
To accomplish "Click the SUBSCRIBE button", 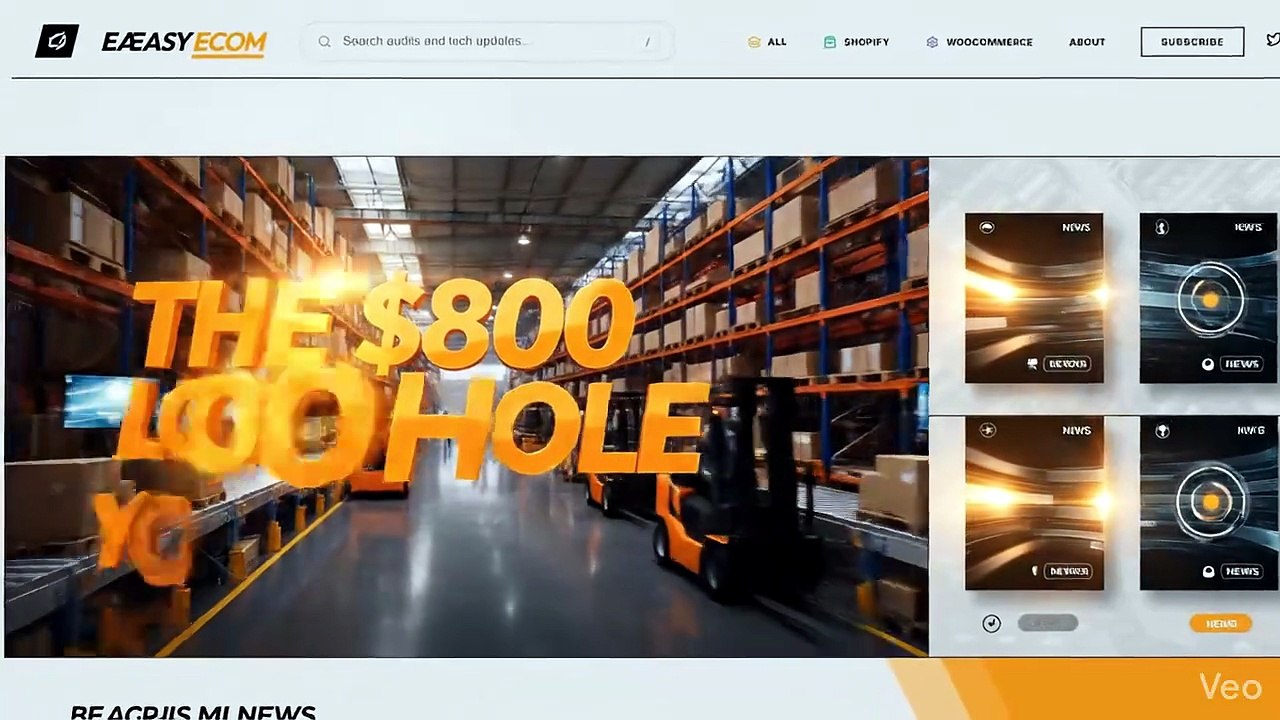I will (x=1192, y=42).
